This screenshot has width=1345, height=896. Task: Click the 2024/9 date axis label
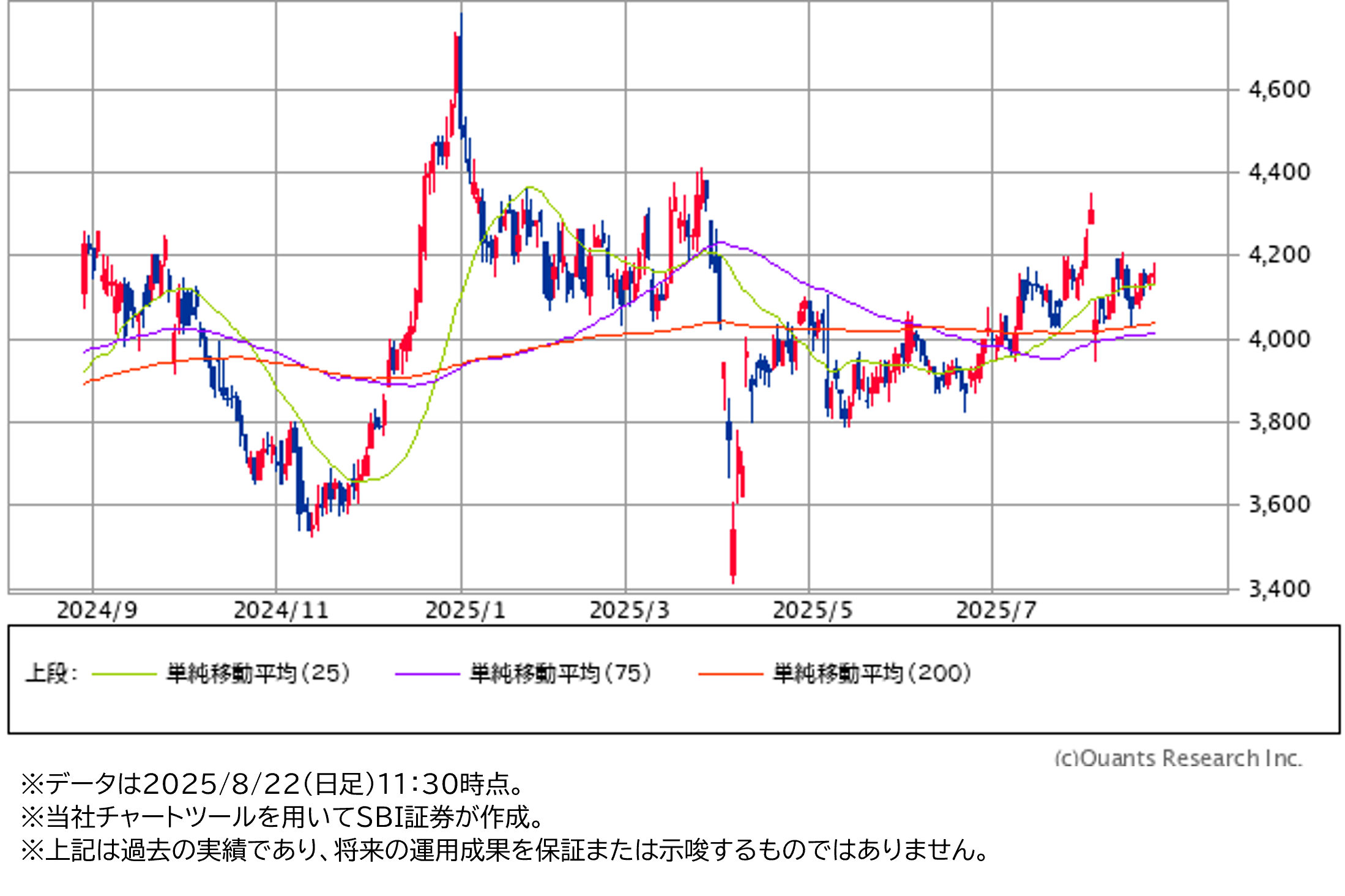(97, 610)
